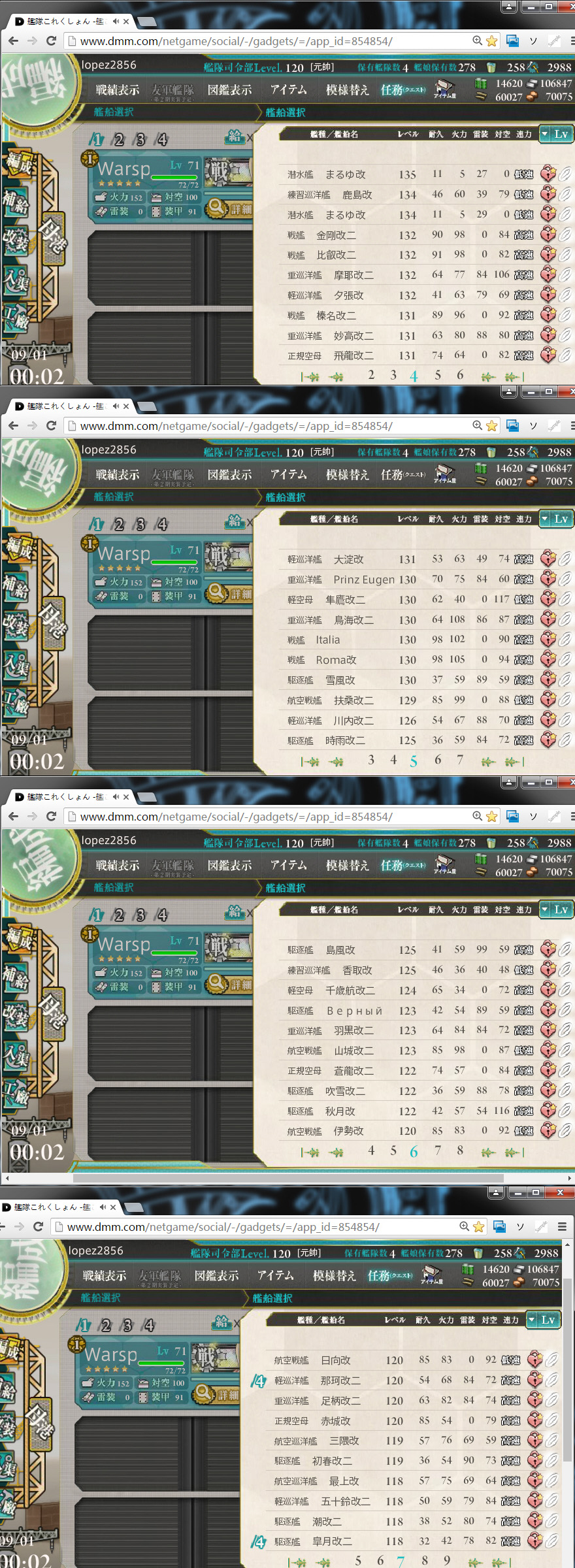Go to page 2 of the ship list
575x1568 pixels.
point(371,375)
